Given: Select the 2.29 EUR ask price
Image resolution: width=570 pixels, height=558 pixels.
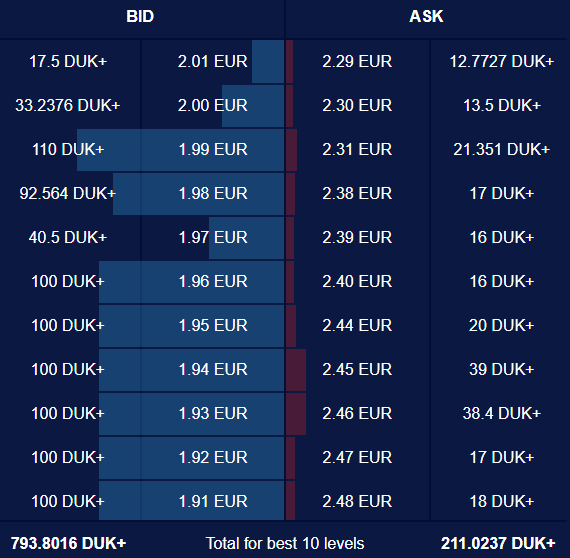Looking at the screenshot, I should coord(357,61).
